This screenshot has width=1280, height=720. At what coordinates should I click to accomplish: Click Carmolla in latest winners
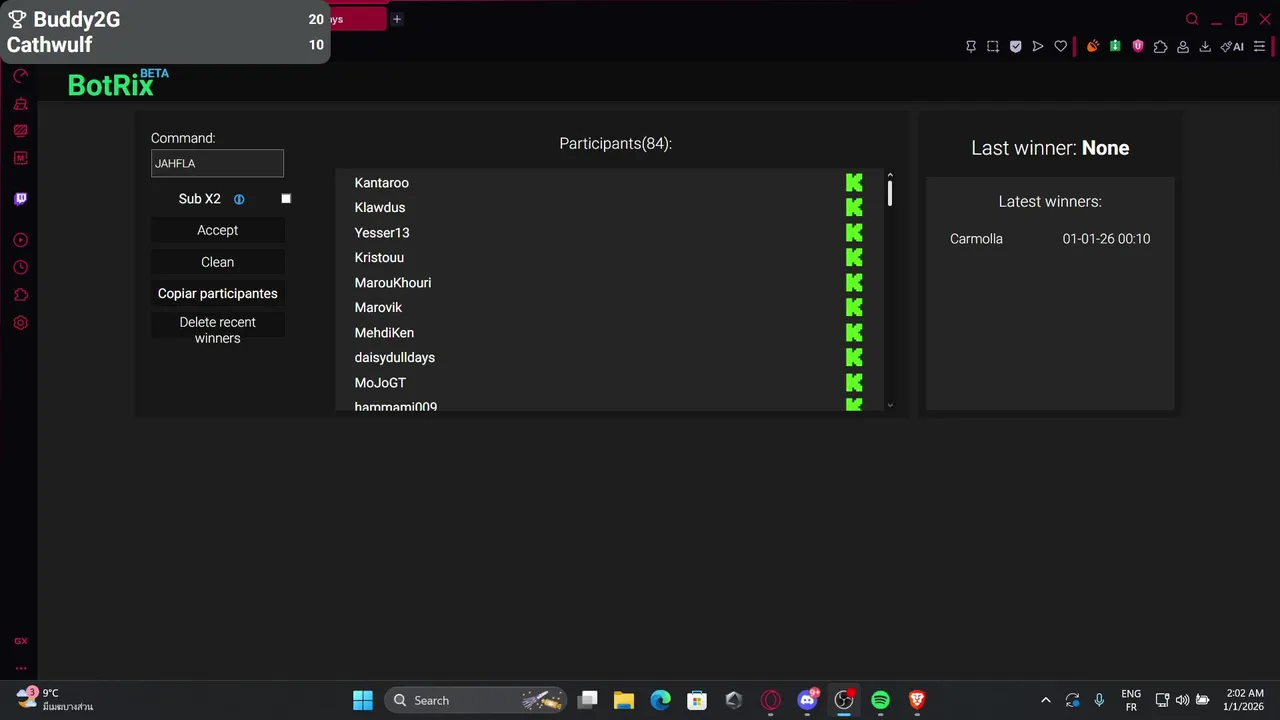pyautogui.click(x=976, y=239)
